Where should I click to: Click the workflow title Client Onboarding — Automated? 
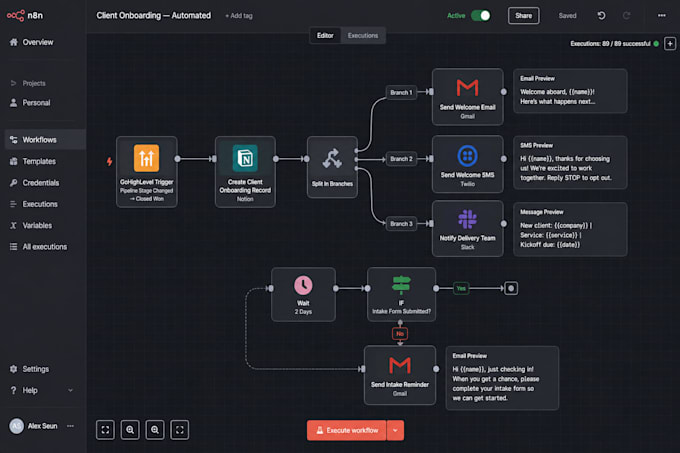(154, 16)
